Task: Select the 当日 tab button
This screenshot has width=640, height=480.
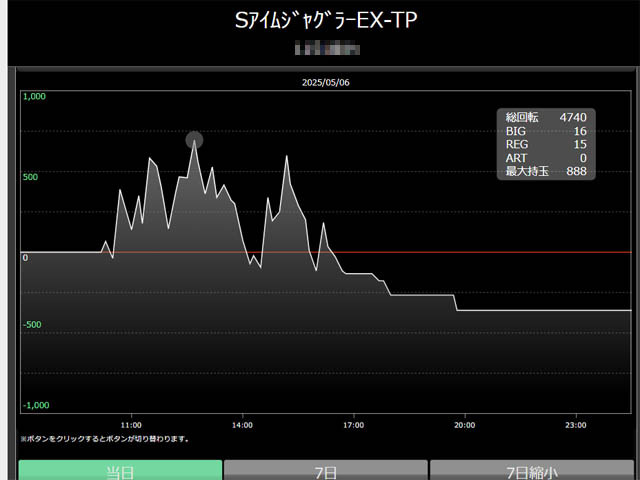Action: tap(120, 470)
